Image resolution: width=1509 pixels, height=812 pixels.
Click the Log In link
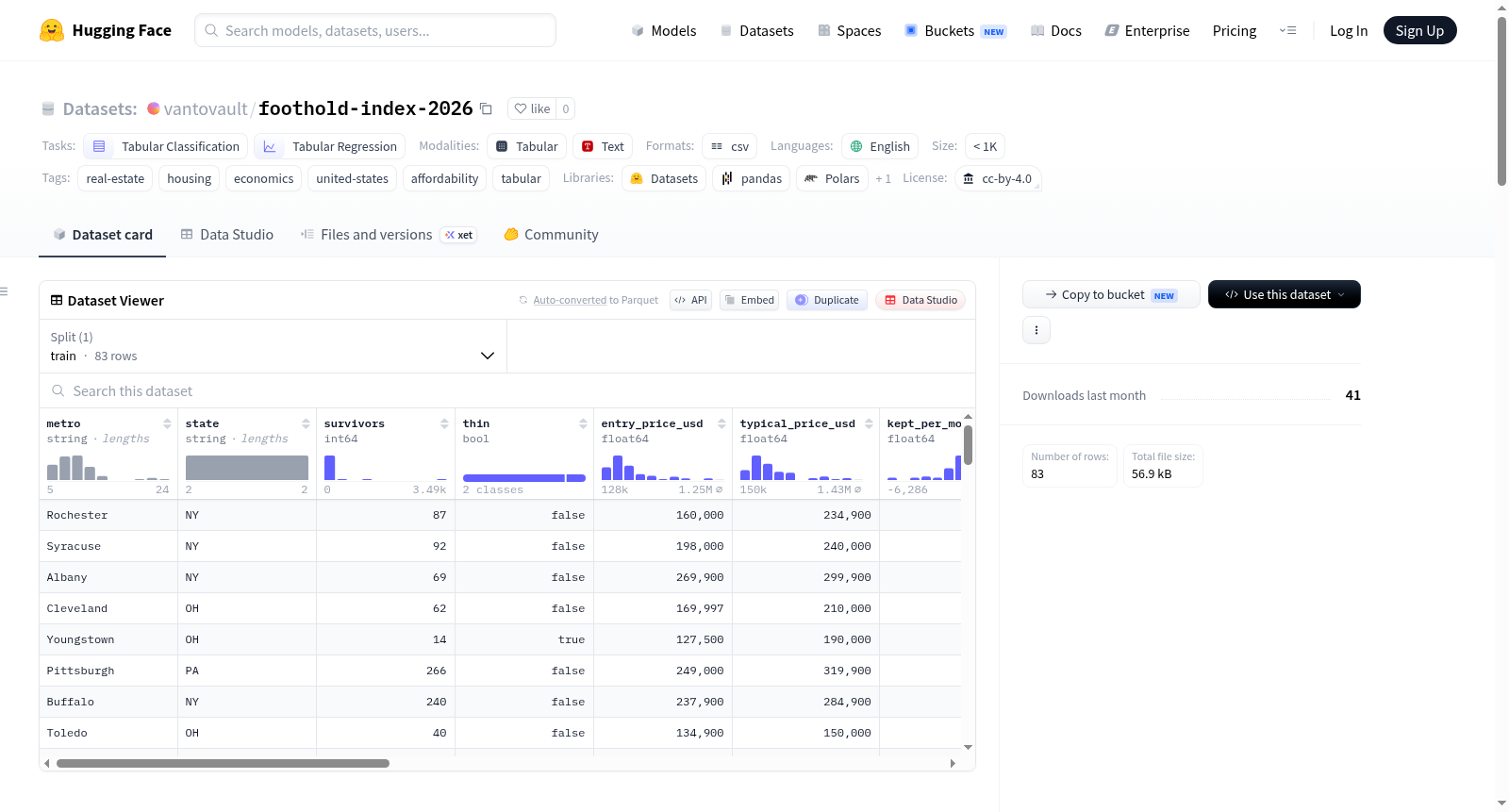point(1349,30)
